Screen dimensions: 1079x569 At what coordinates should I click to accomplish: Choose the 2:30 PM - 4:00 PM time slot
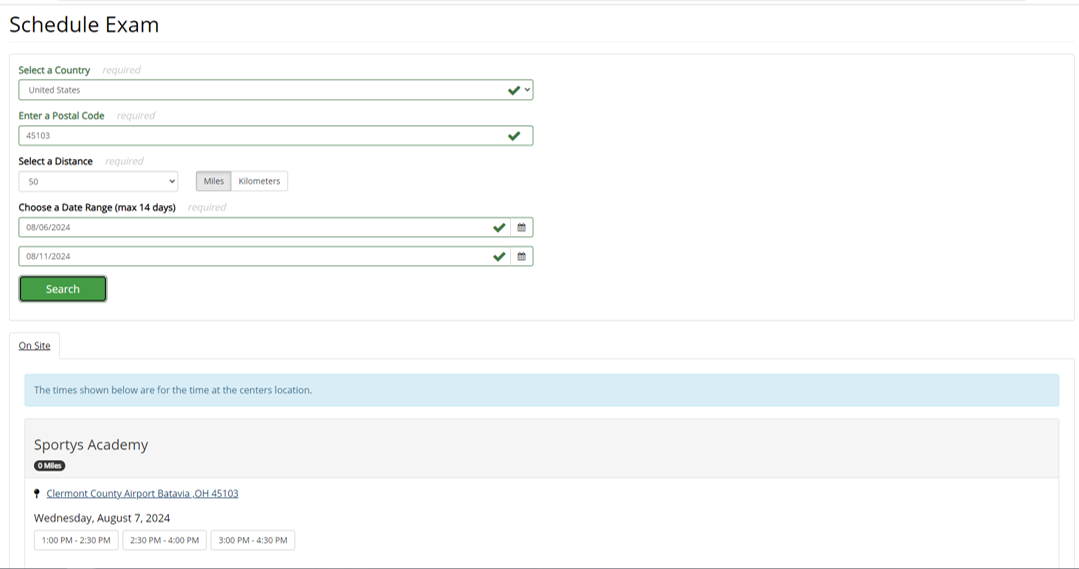coord(164,540)
